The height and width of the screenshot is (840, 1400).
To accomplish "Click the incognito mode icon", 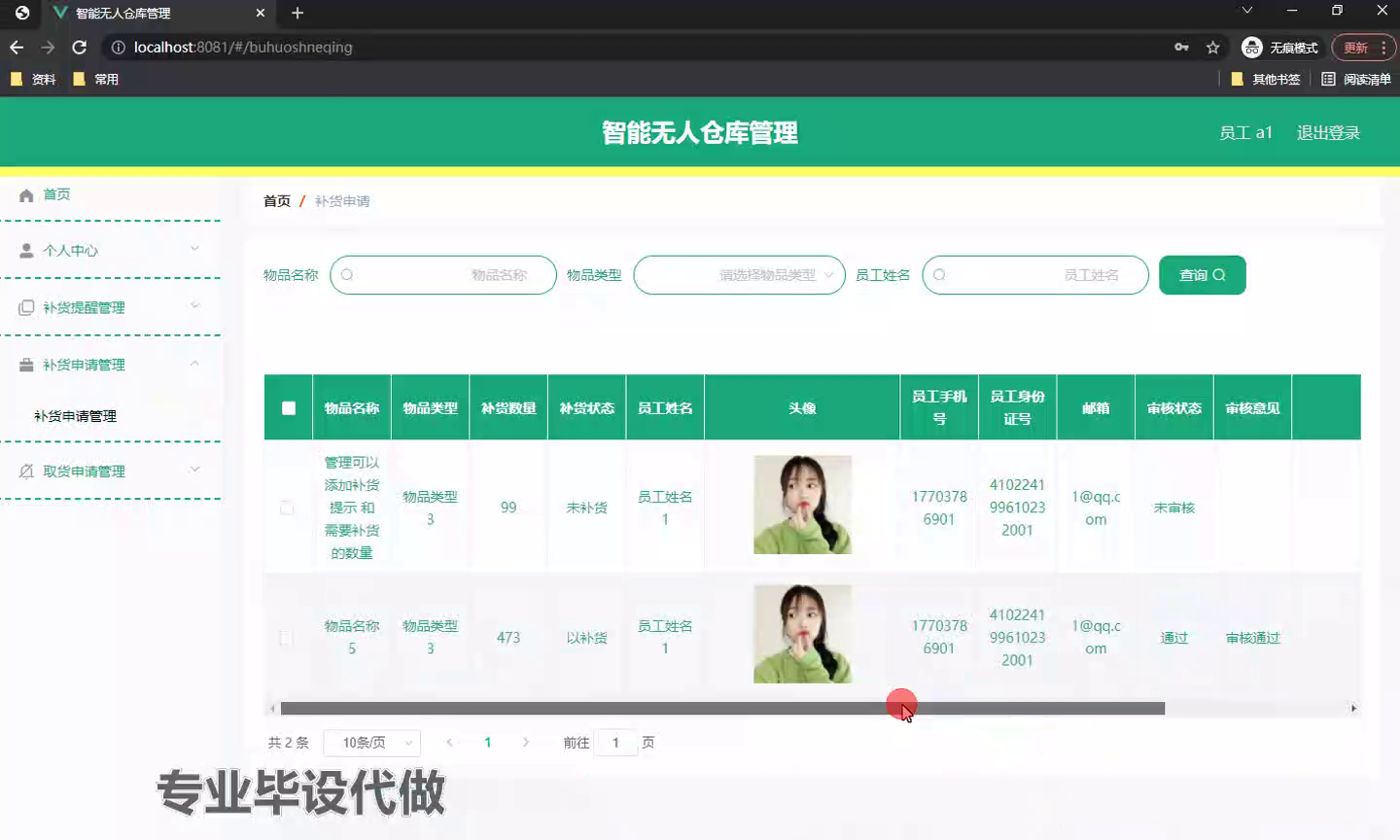I will 1252,47.
